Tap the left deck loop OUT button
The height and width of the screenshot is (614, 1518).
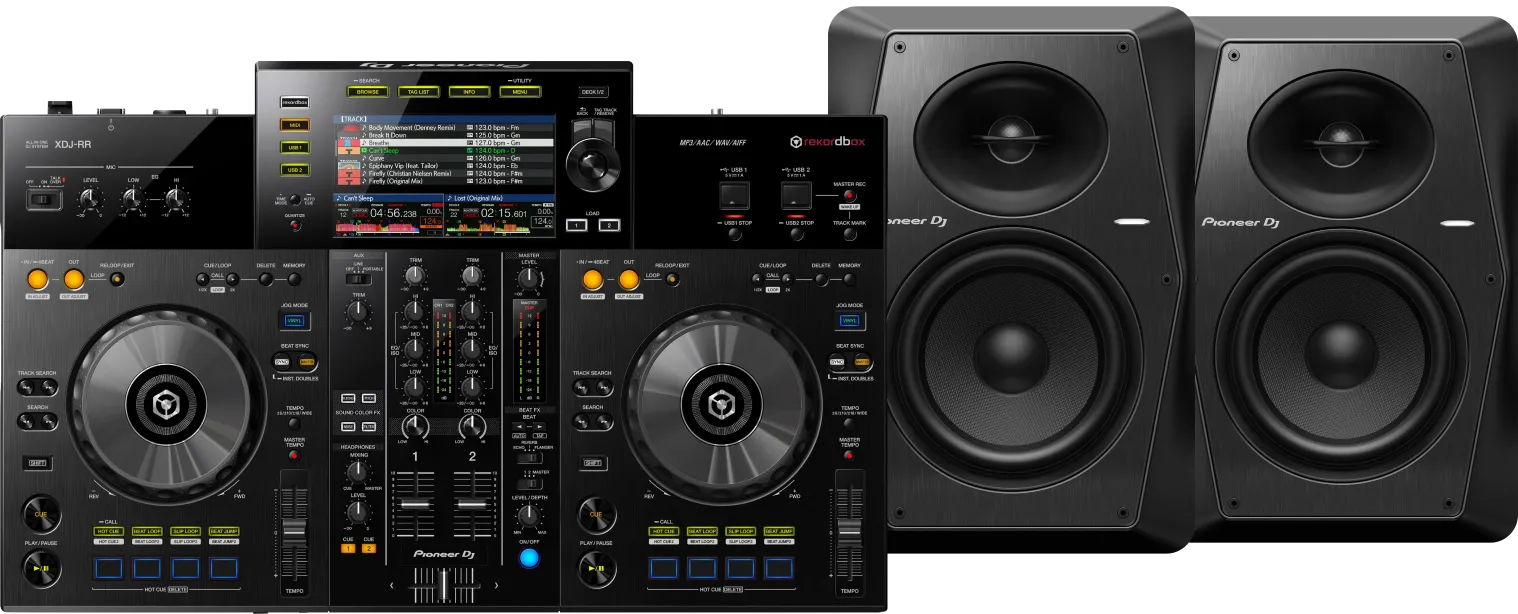pos(74,280)
